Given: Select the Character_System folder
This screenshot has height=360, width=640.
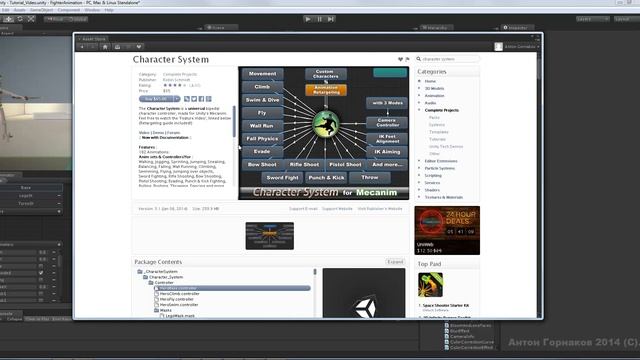Looking at the screenshot, I should 162,277.
